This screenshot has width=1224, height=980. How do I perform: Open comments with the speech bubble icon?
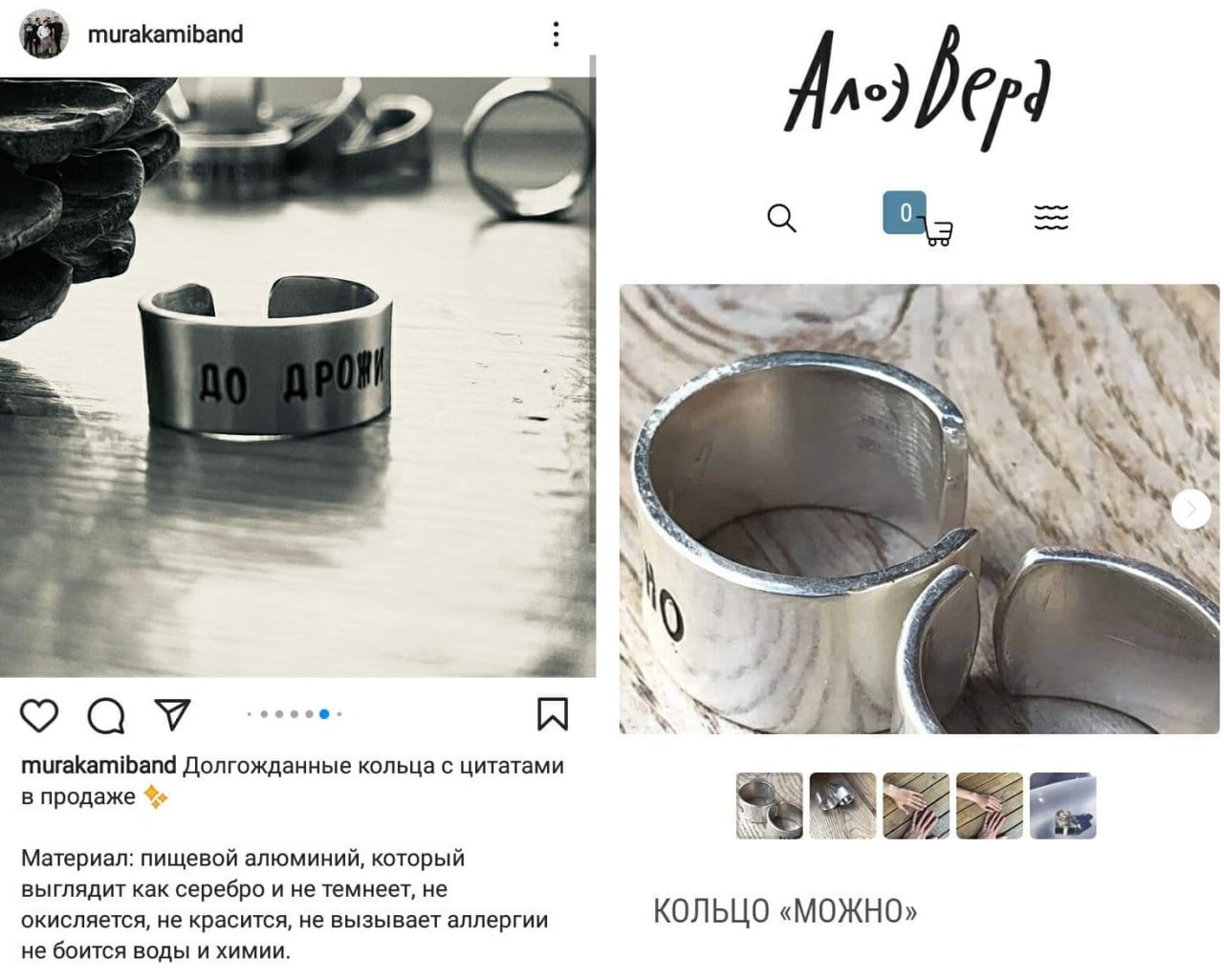pos(105,715)
